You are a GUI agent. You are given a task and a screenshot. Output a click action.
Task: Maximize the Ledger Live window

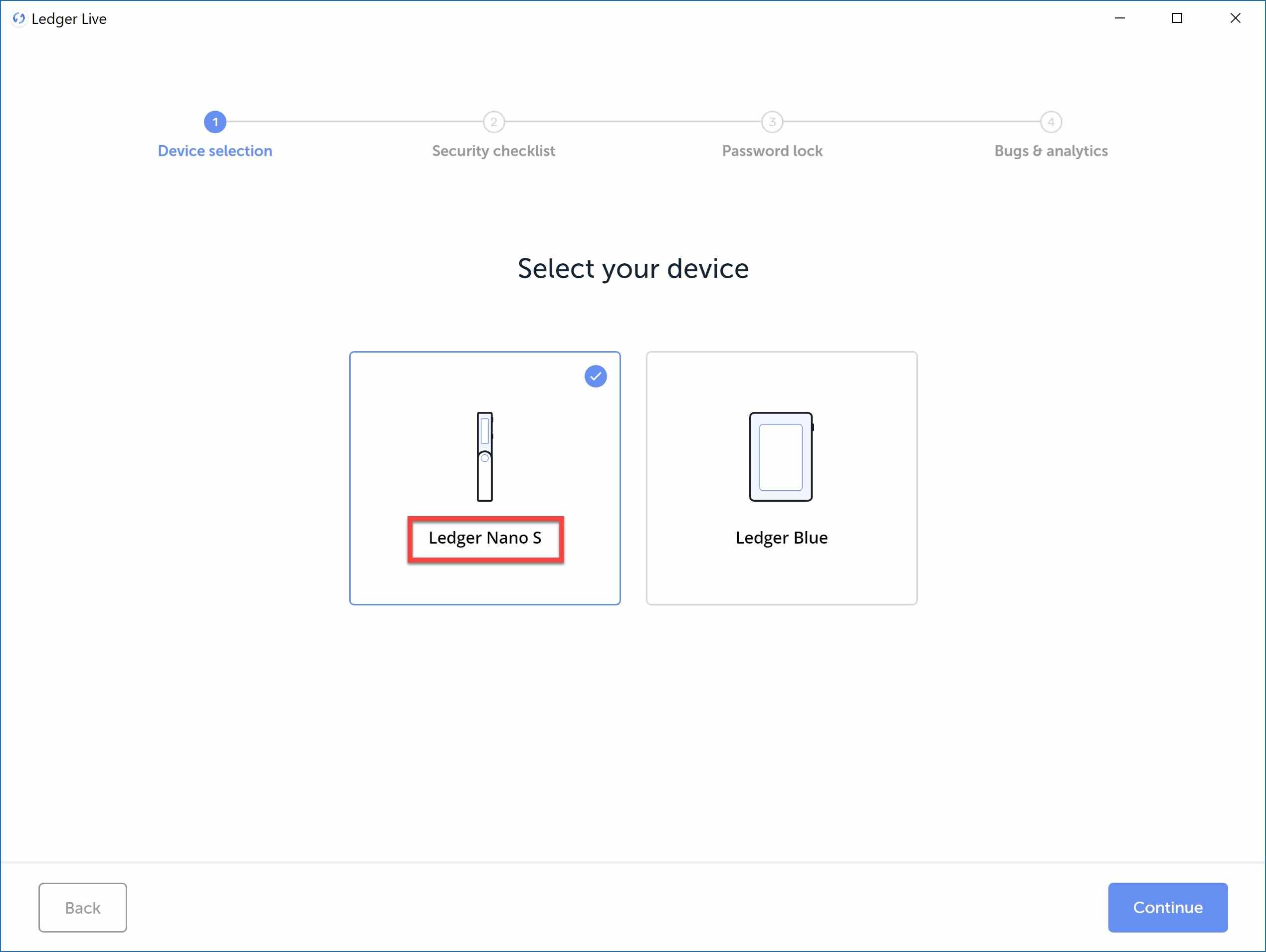point(1177,18)
